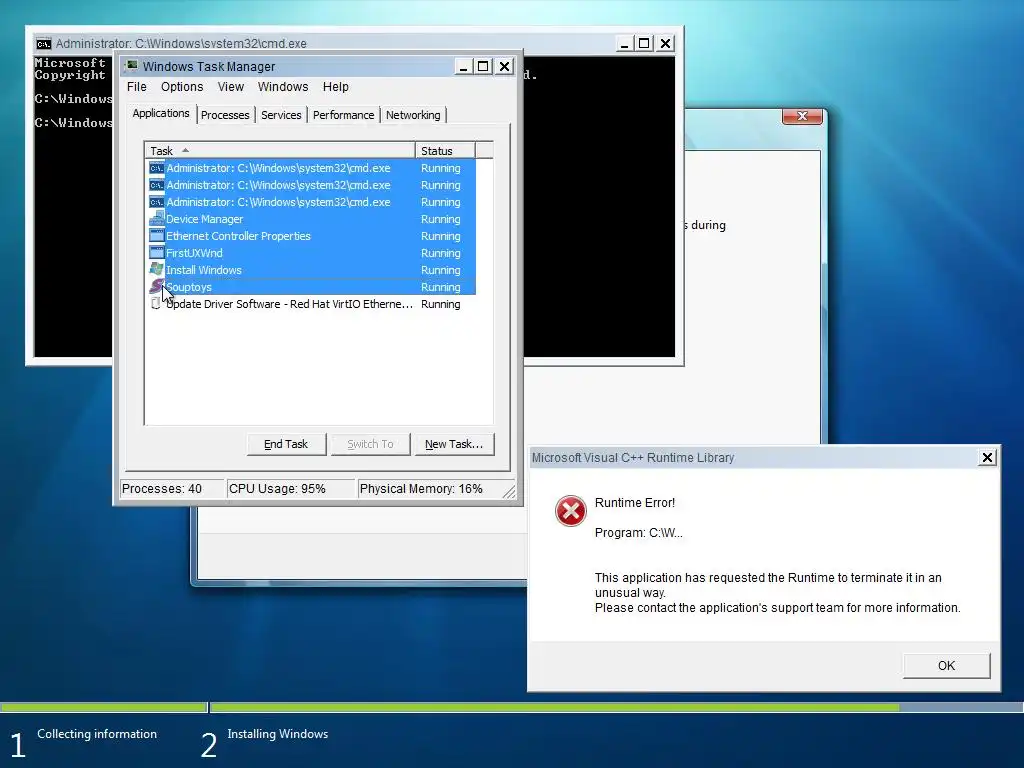
Task: Open the View menu in Task Manager
Action: pos(231,87)
